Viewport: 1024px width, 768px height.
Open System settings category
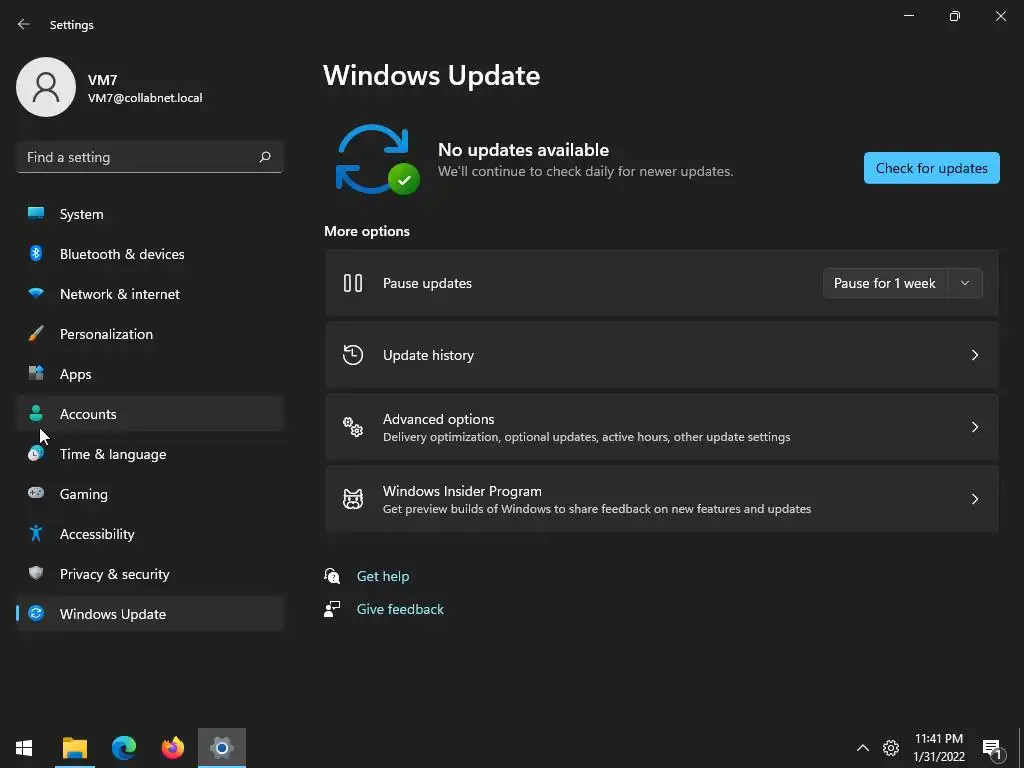(150, 214)
